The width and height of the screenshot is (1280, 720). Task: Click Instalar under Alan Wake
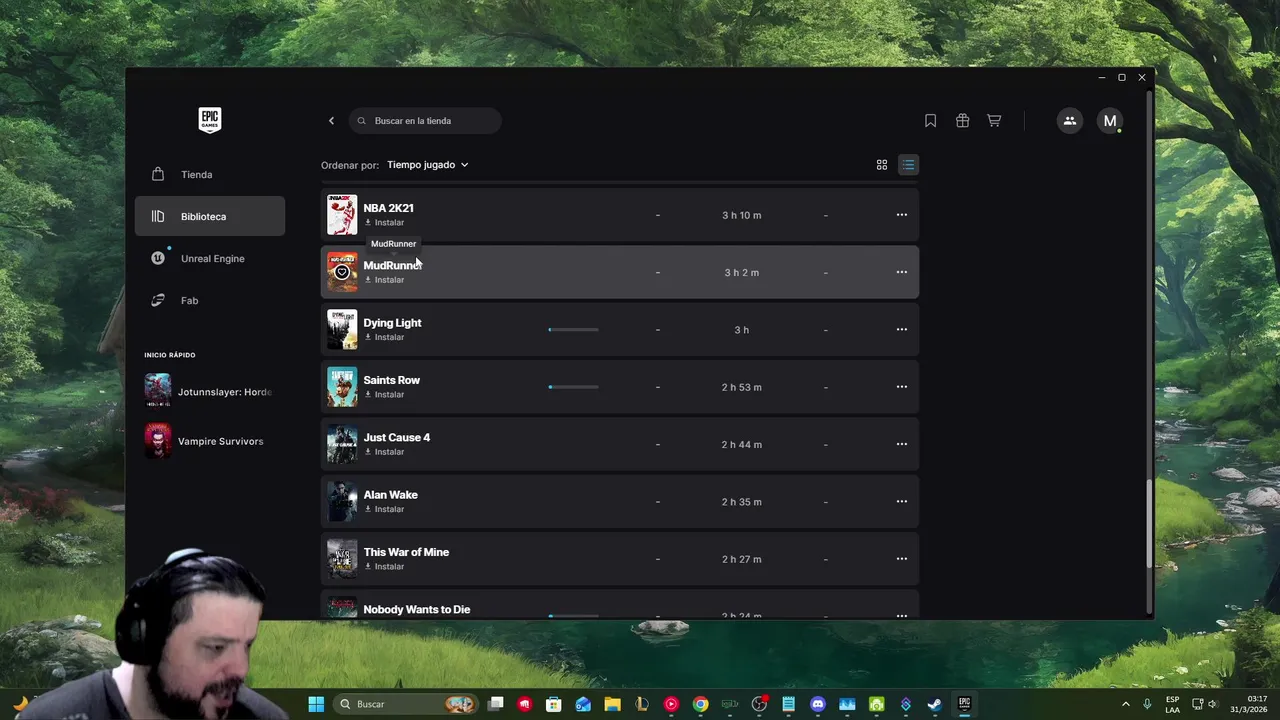tap(384, 509)
